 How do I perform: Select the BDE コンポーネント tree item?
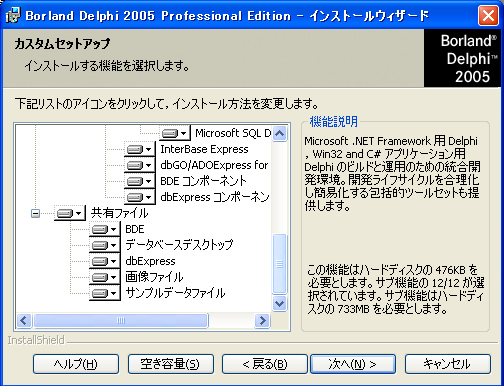pos(203,181)
